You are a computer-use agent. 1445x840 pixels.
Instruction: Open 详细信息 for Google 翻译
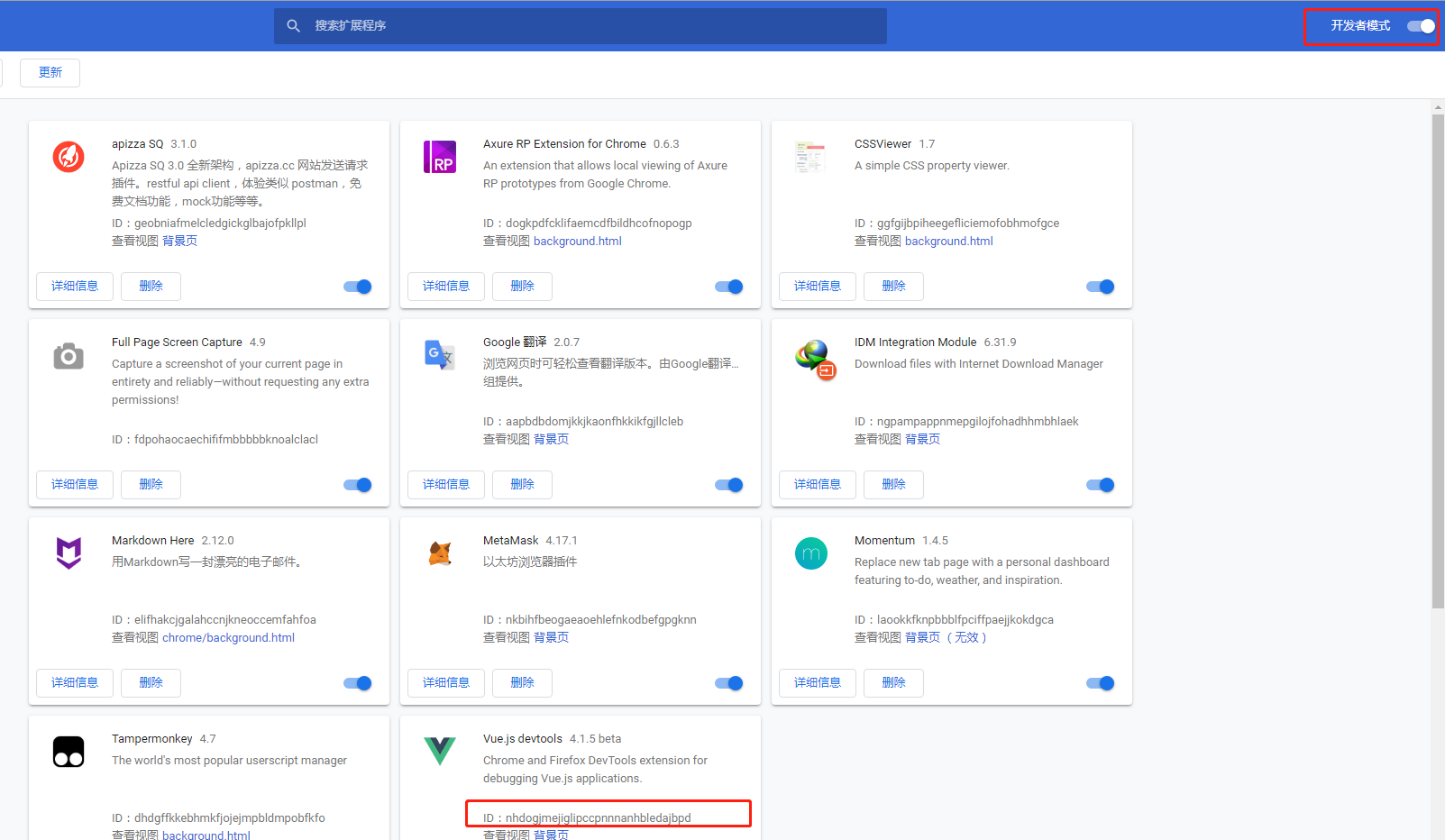(446, 485)
